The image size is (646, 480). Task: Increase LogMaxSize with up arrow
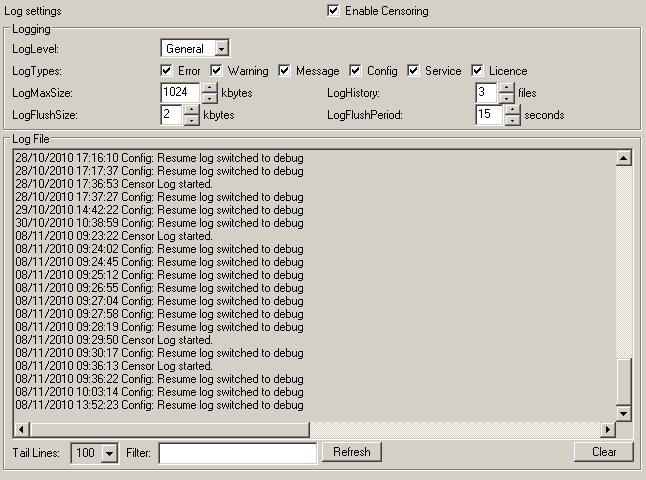(209, 88)
